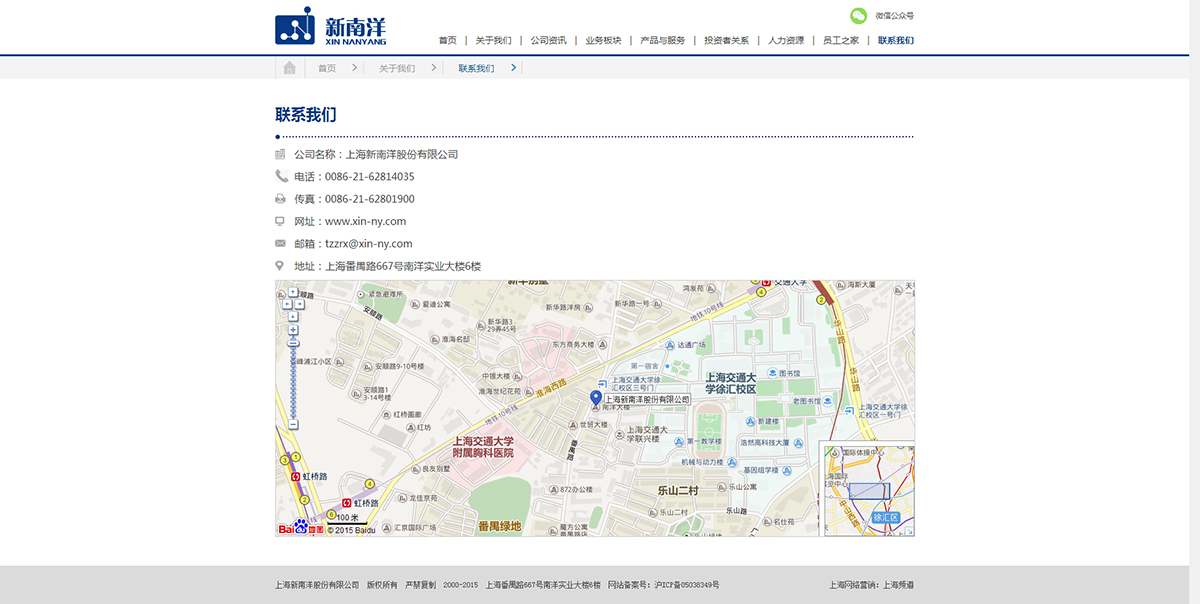
Task: Open the 业务板块 navigation menu
Action: 603,41
